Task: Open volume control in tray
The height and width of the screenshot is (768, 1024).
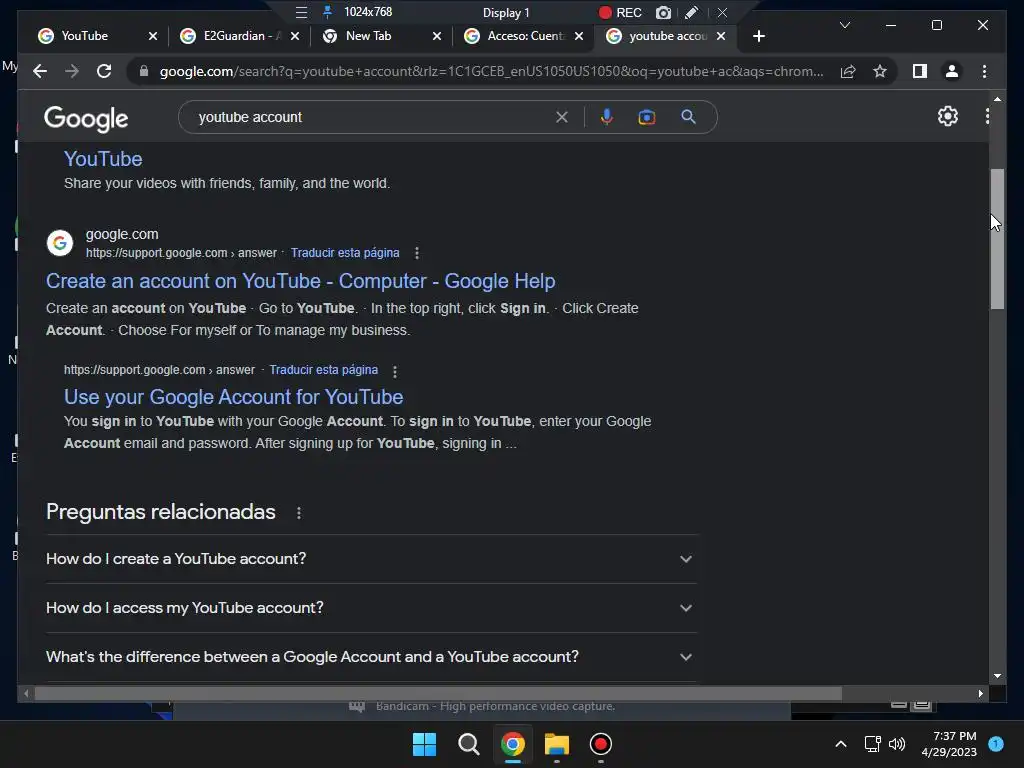Action: pos(897,744)
